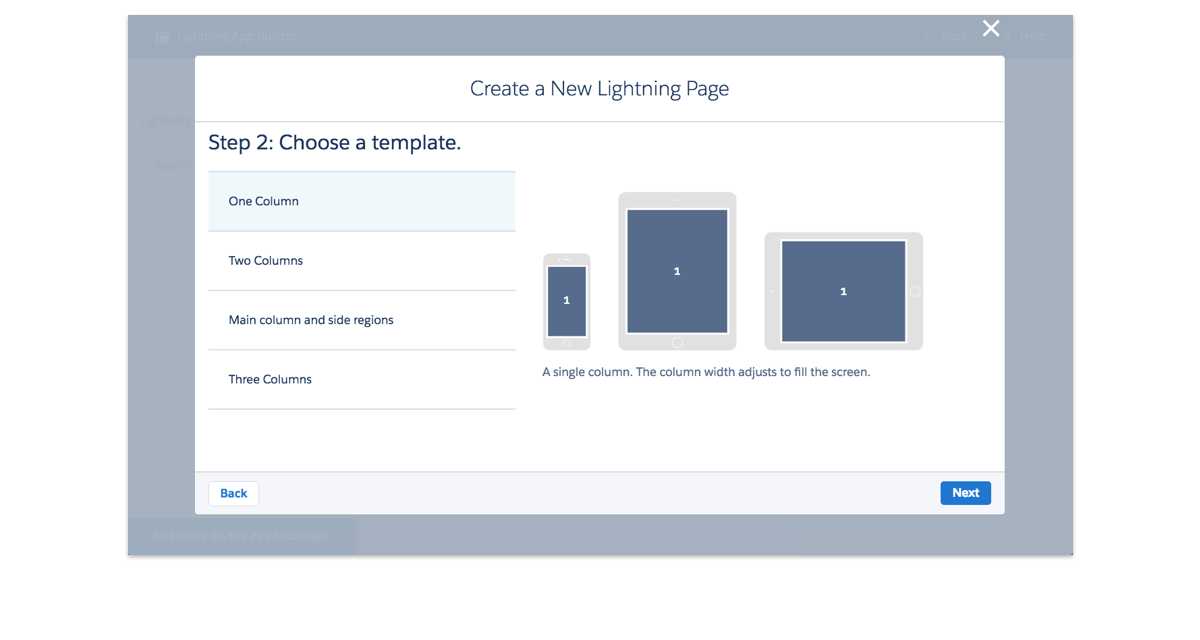Screen dimensions: 1200x640
Task: Click the Lightning App Builder header icon
Action: (162, 37)
